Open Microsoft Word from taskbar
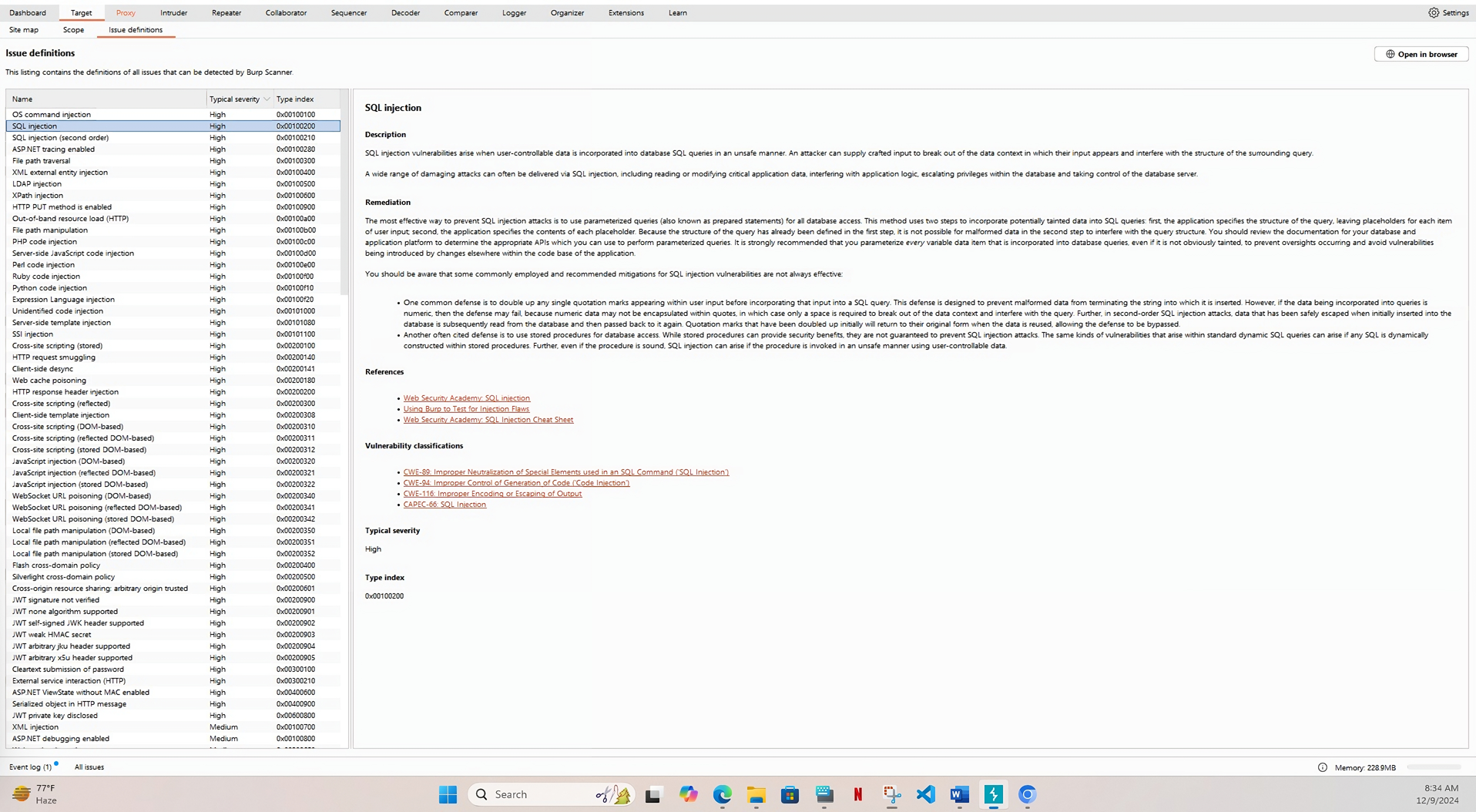 point(959,794)
